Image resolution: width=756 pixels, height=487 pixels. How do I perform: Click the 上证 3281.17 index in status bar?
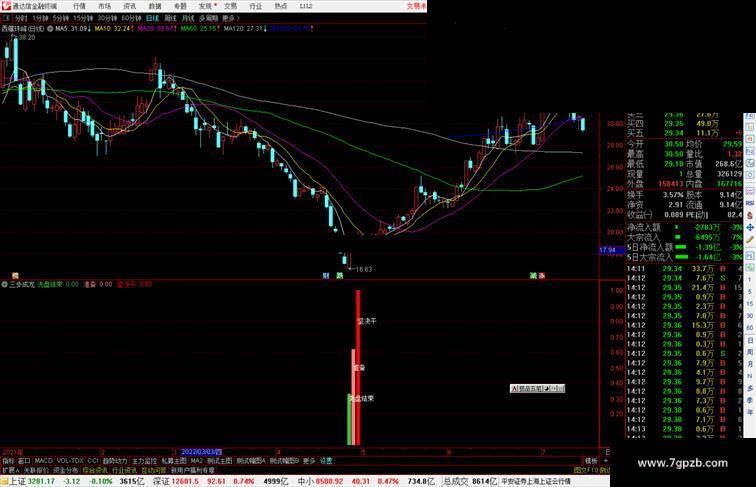pyautogui.click(x=32, y=481)
